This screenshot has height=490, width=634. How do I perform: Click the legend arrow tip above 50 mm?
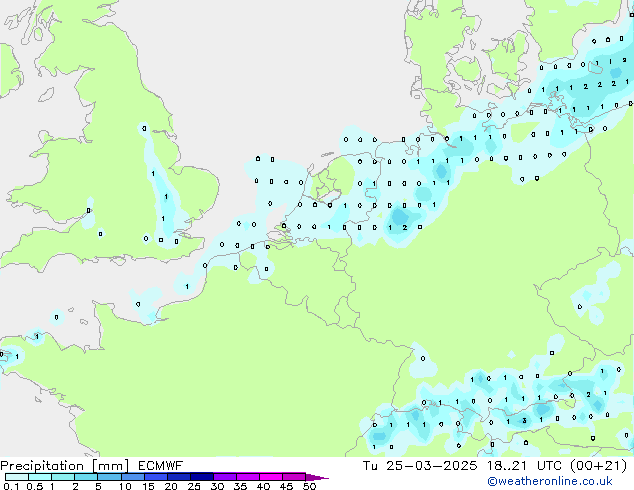pyautogui.click(x=317, y=477)
